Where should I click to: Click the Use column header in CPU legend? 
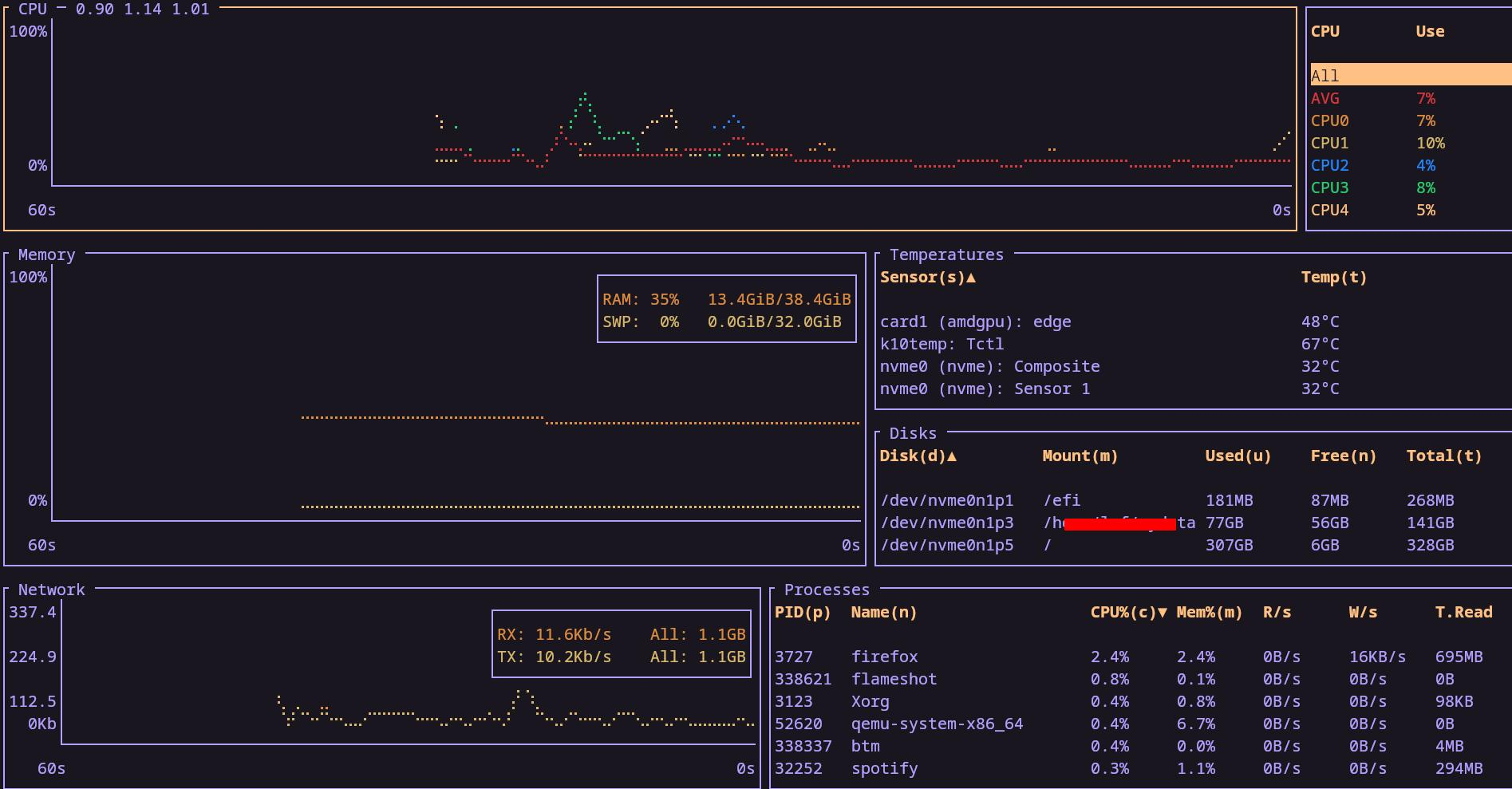(x=1430, y=31)
